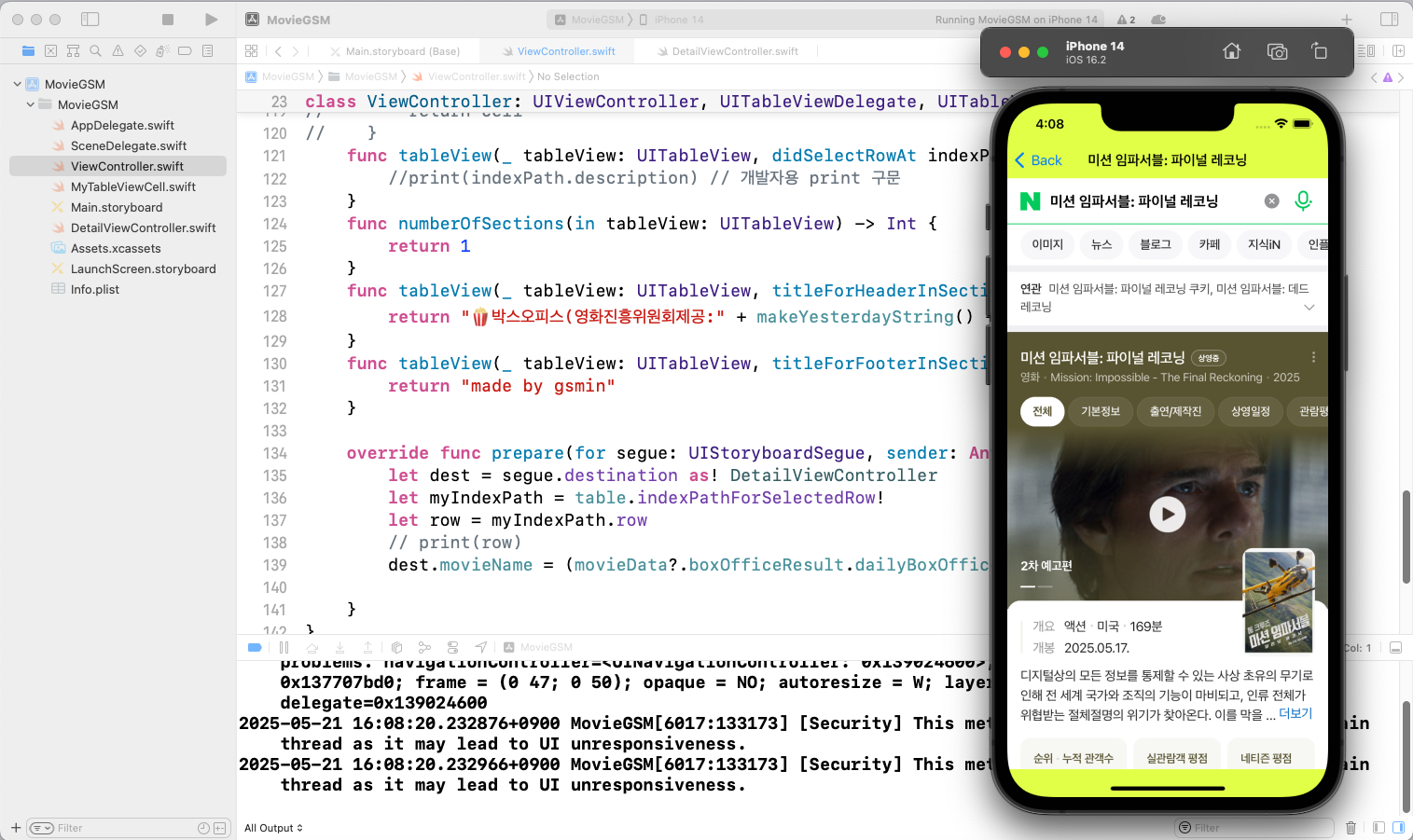The image size is (1413, 840).
Task: Open the Find navigator magnifier
Action: coord(95,51)
